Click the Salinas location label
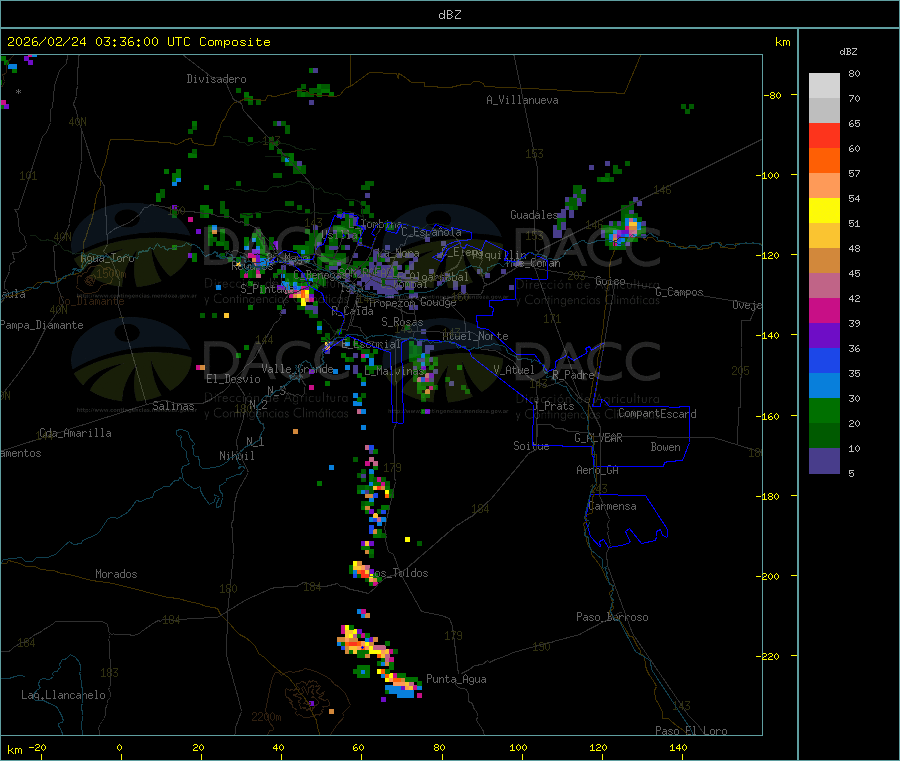This screenshot has height=761, width=900. (x=173, y=406)
